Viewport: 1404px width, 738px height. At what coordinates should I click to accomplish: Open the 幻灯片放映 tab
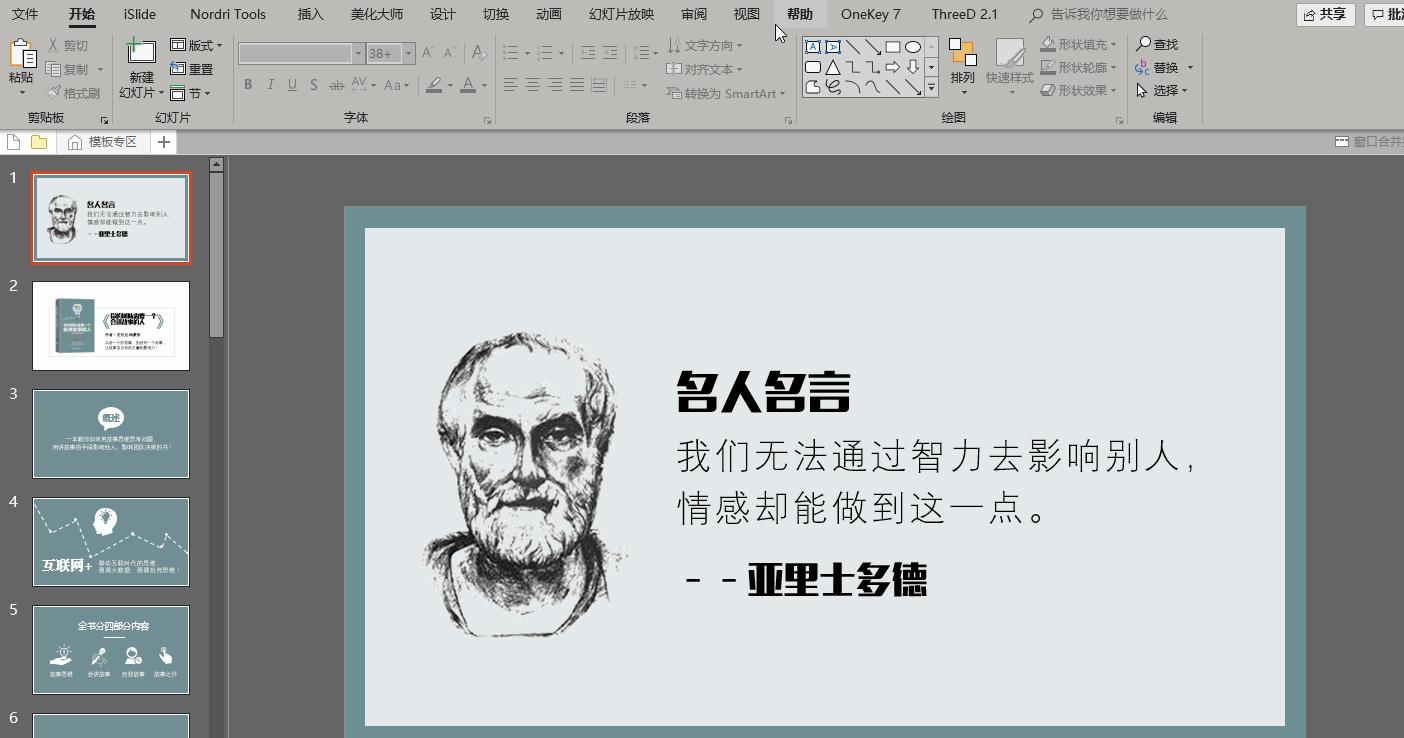622,14
